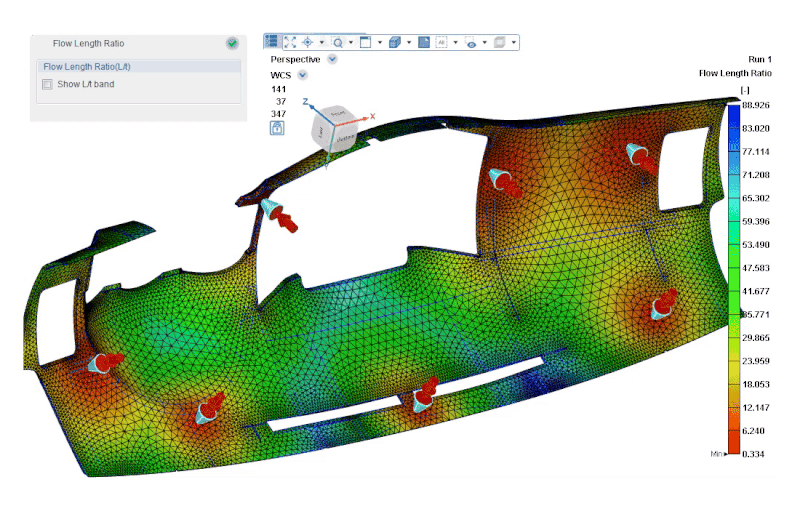Click the Flow Length Ratio panel title
This screenshot has width=800, height=509.
(x=89, y=43)
